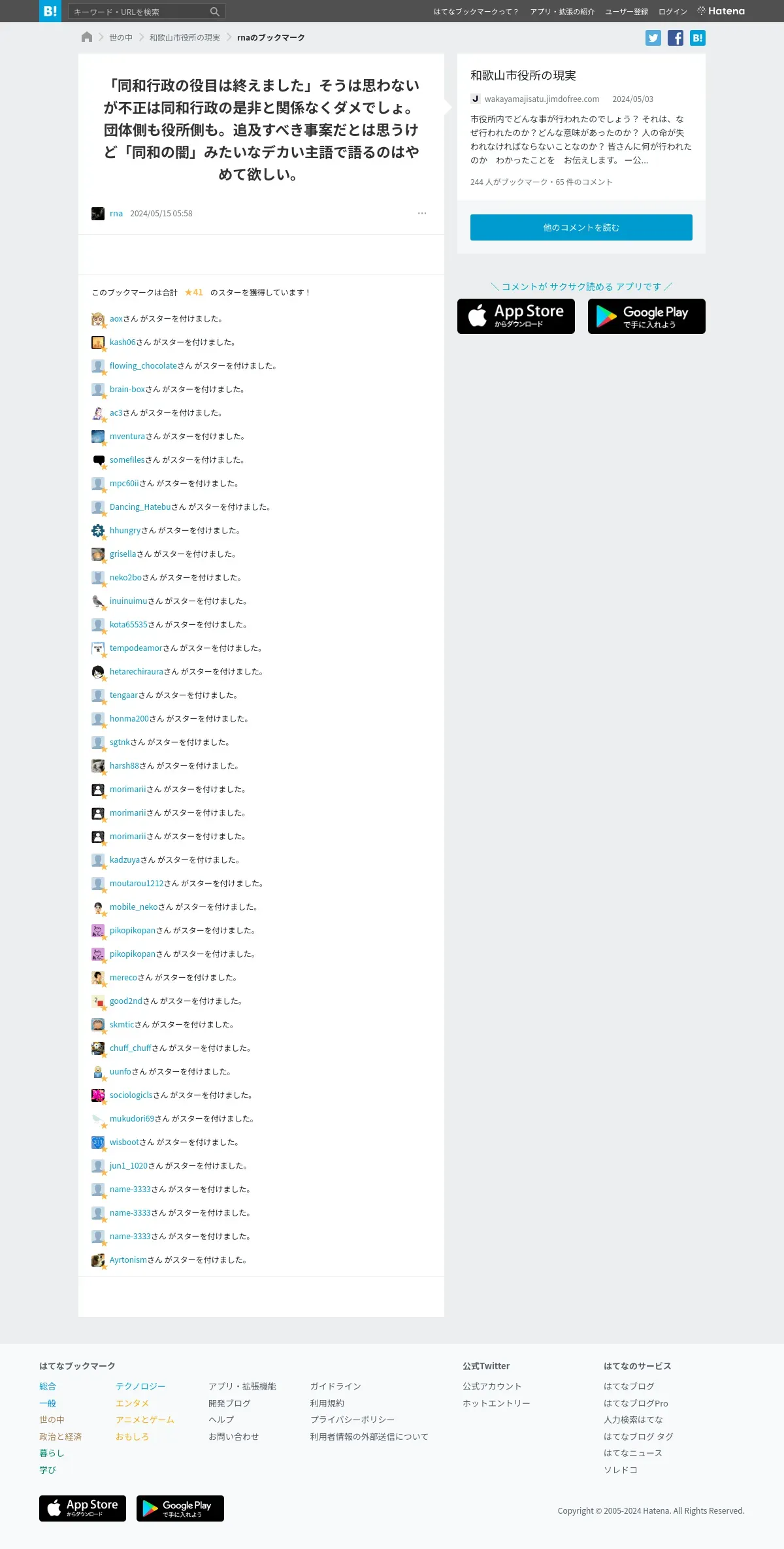784x1549 pixels.
Task: Open the home icon in breadcrumb
Action: [x=87, y=37]
